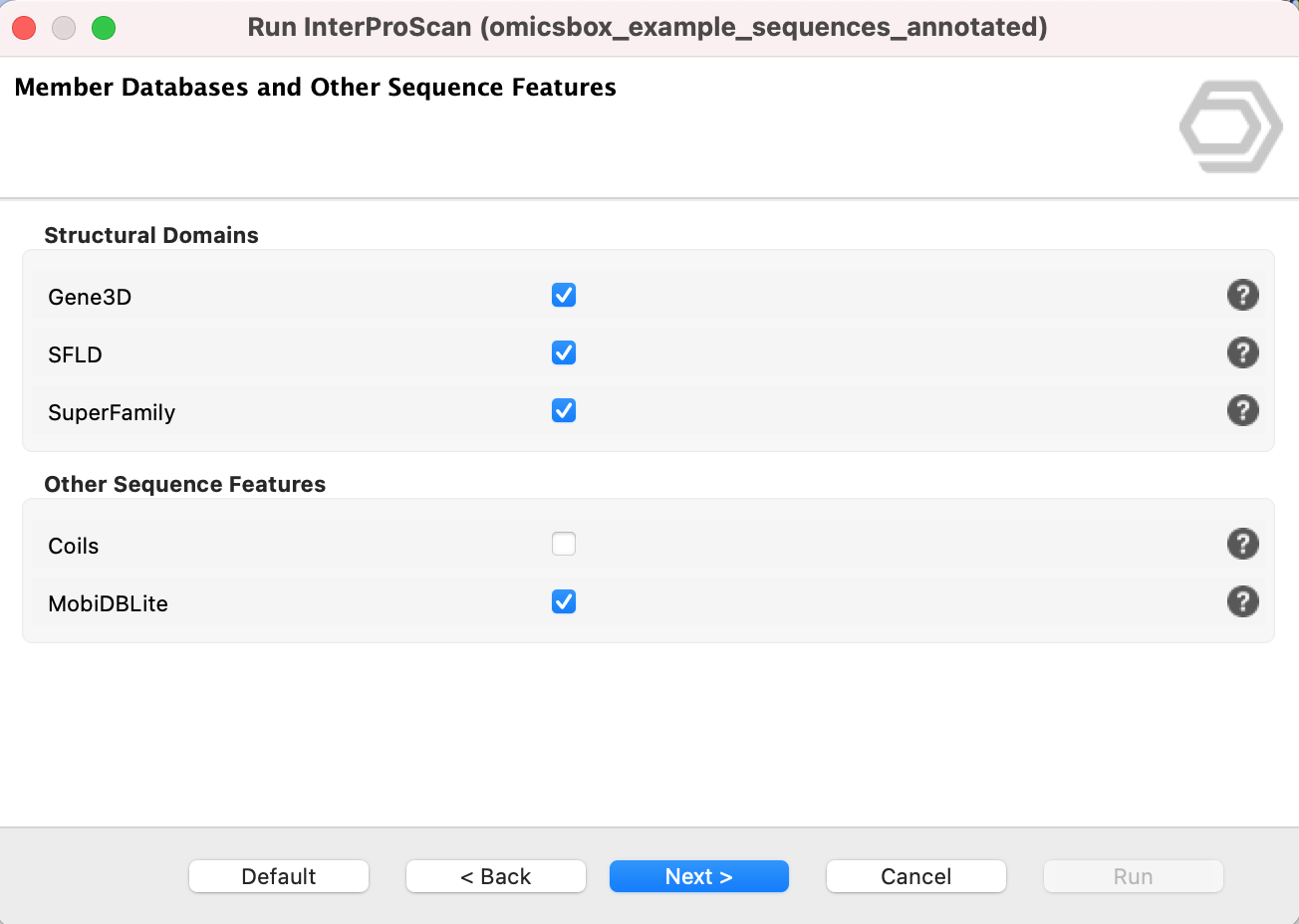Viewport: 1299px width, 924px height.
Task: Open help for Gene3D database
Action: (1242, 296)
